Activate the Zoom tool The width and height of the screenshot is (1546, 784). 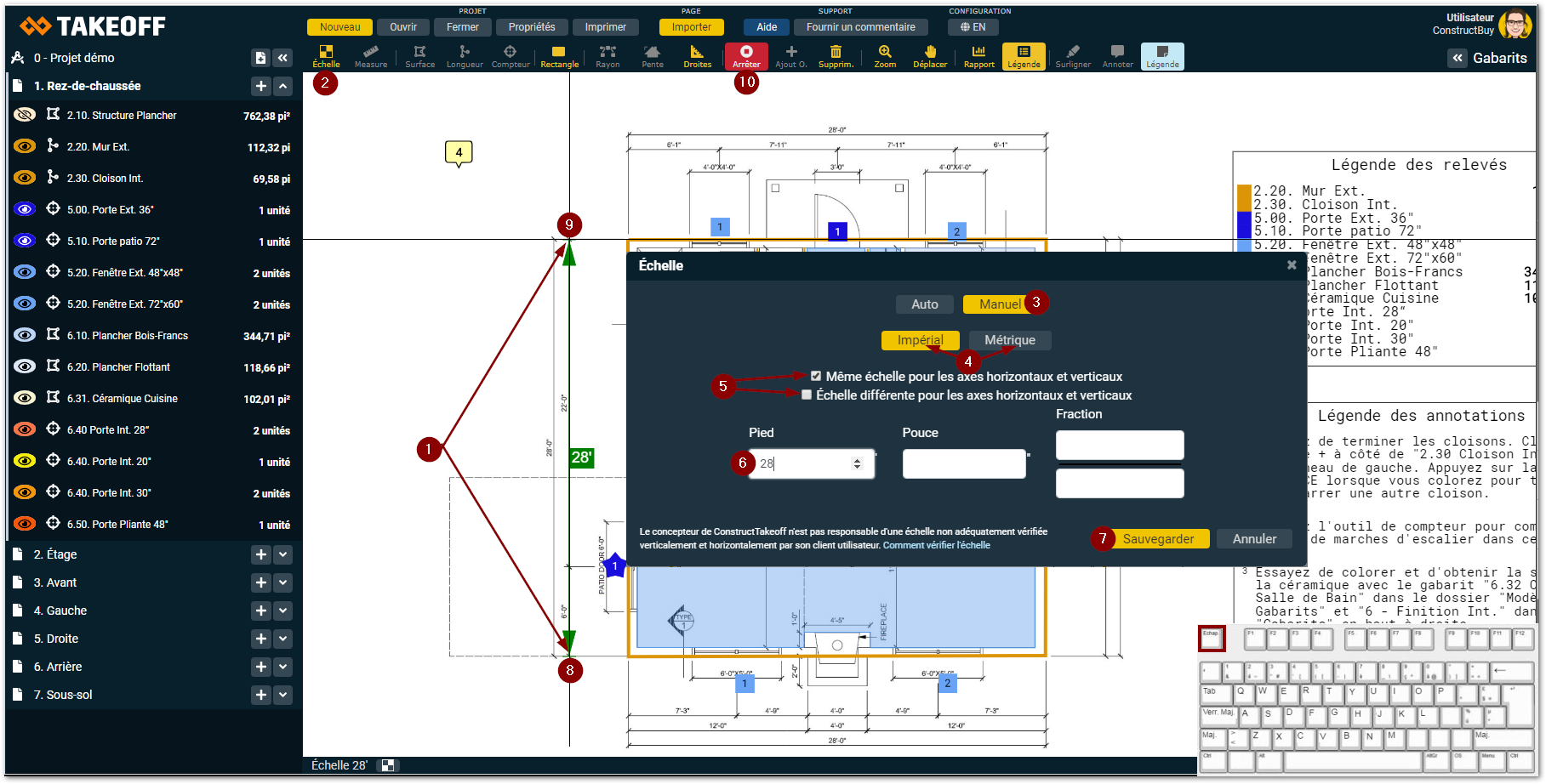(x=885, y=56)
